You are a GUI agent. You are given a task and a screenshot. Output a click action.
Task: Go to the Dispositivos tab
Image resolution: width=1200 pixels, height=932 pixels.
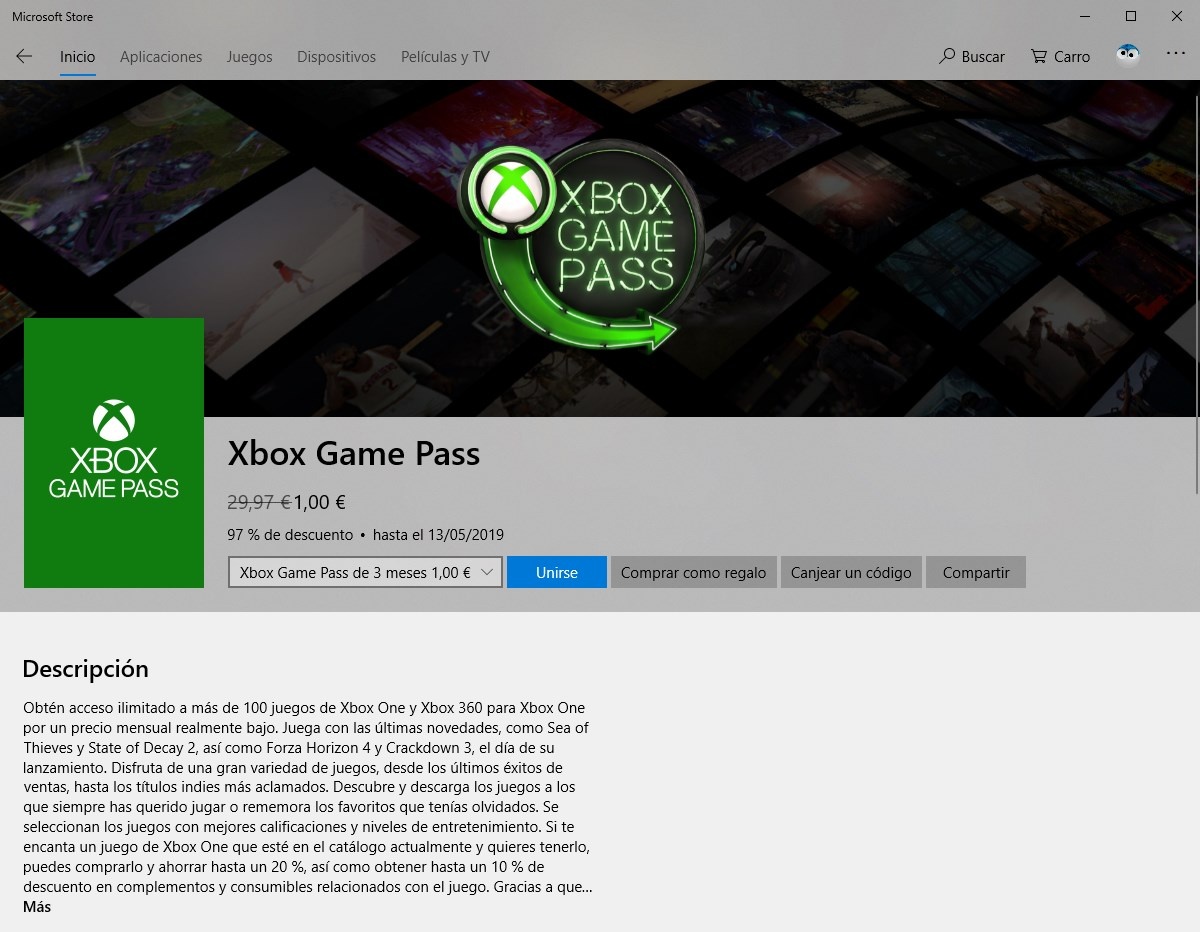click(336, 56)
